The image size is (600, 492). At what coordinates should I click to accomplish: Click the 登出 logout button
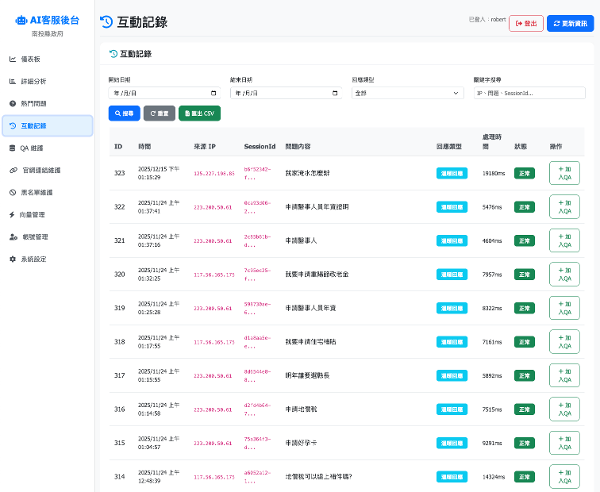tap(526, 23)
